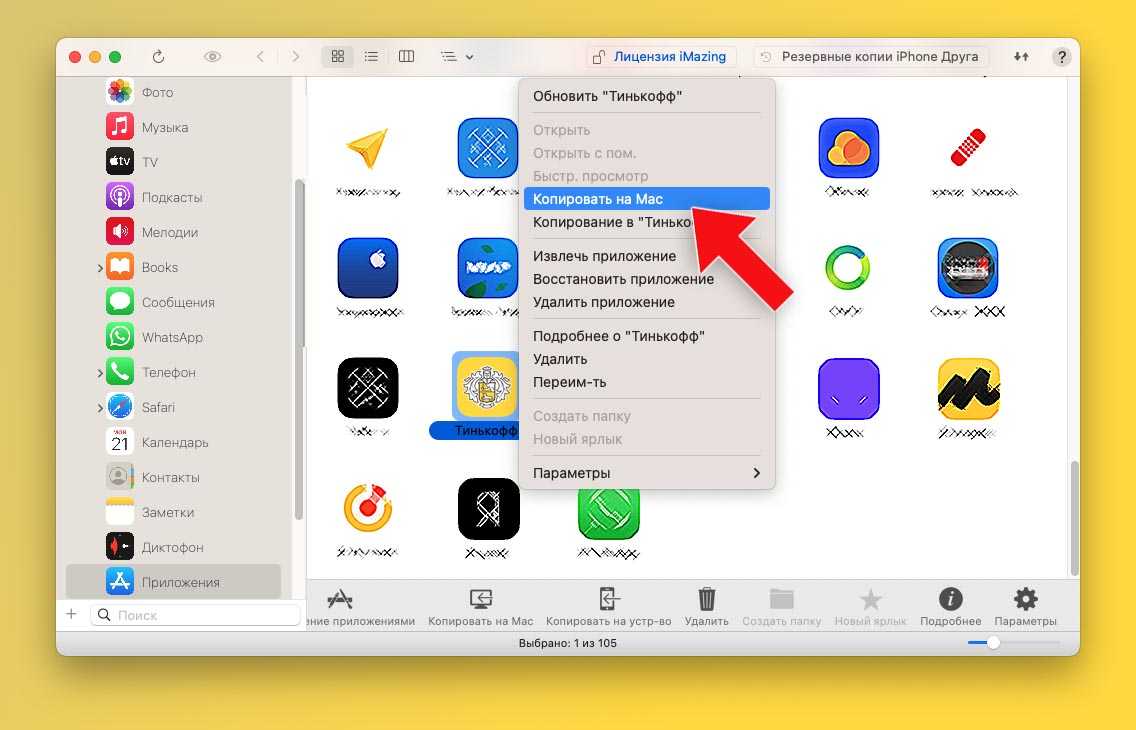Viewport: 1136px width, 730px height.
Task: Click the gear "Параметры" toolbar icon
Action: tap(1025, 600)
